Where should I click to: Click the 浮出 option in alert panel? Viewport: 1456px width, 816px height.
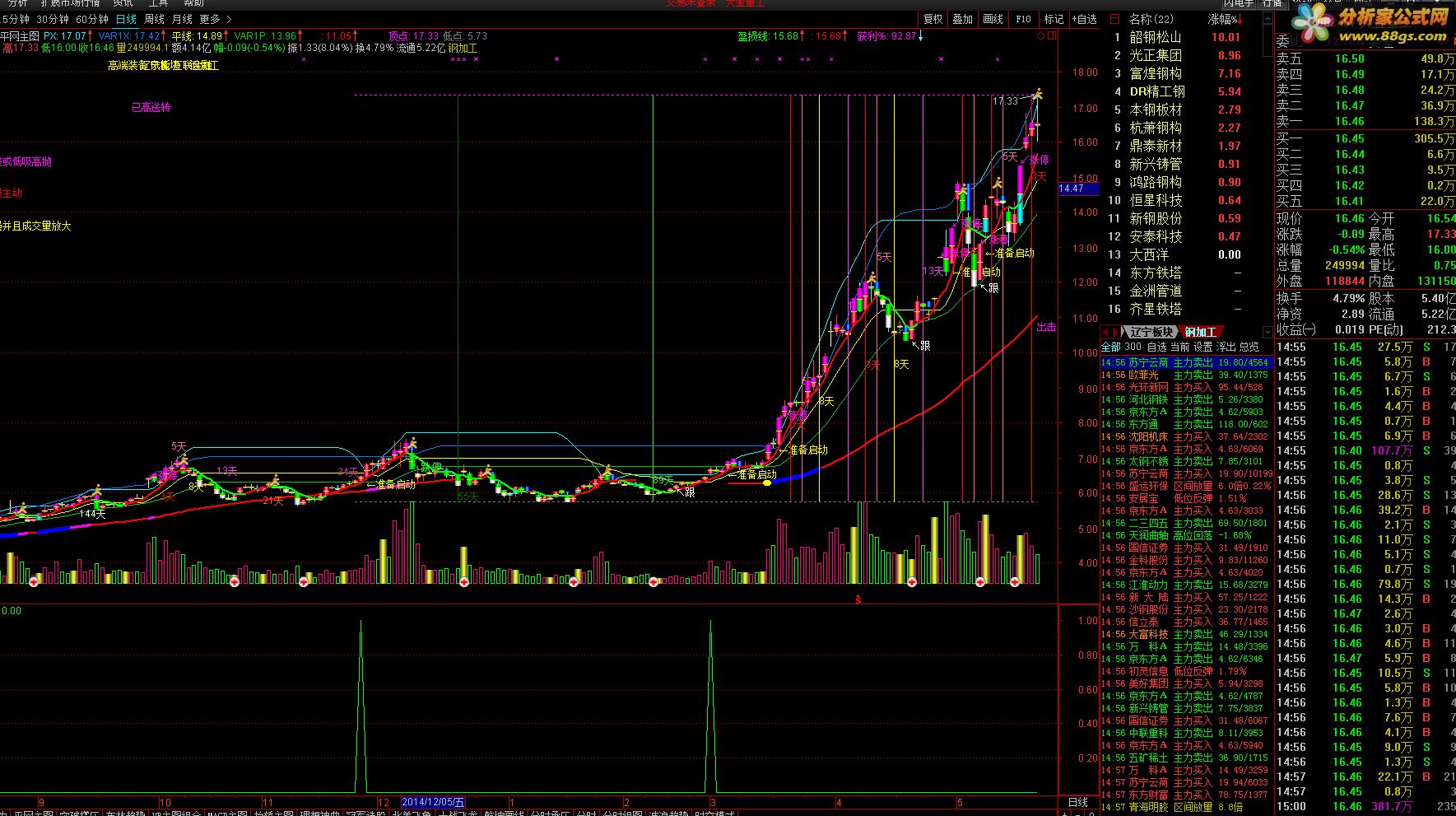coord(1226,347)
